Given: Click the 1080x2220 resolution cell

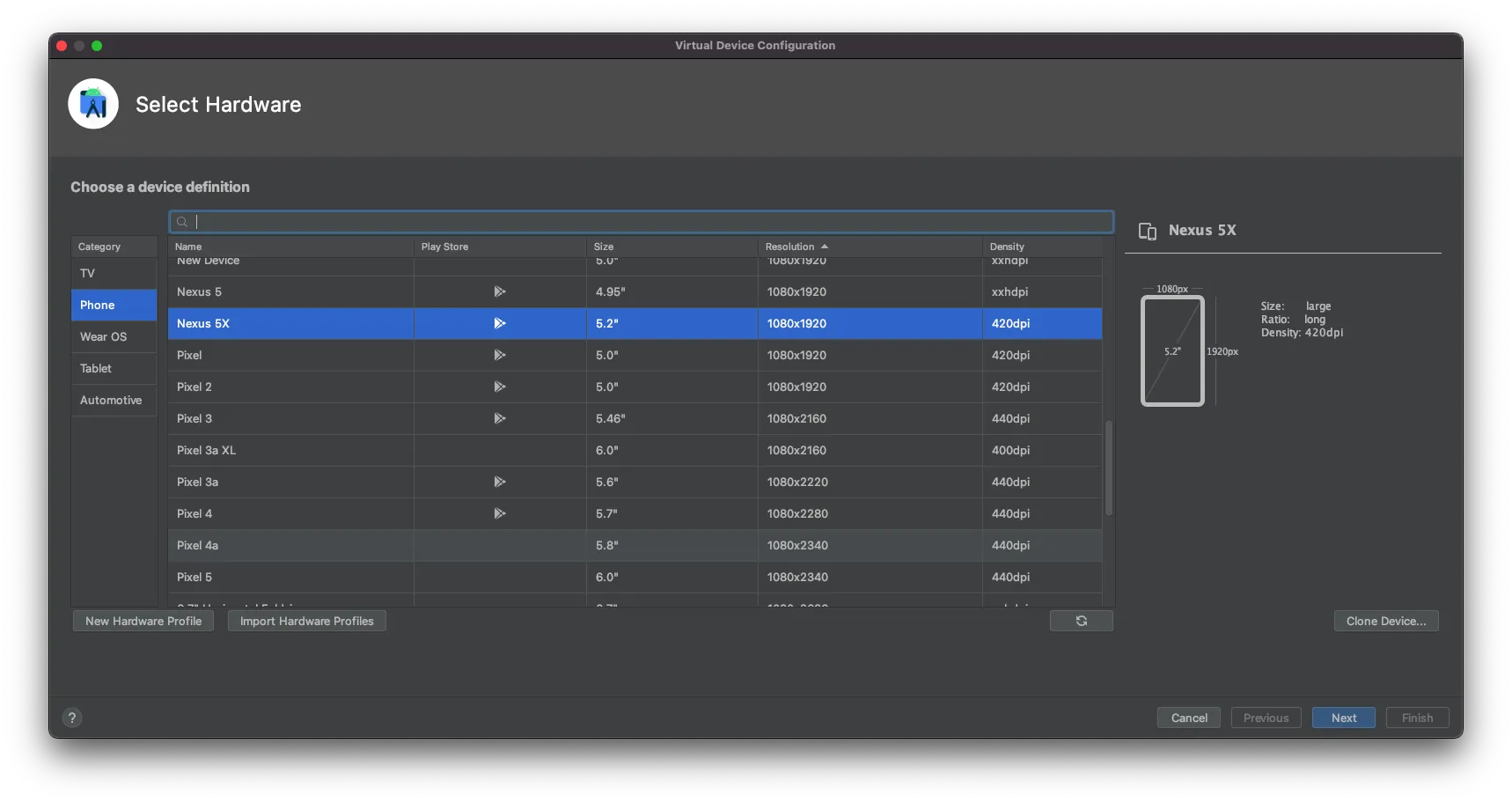Looking at the screenshot, I should pos(870,482).
